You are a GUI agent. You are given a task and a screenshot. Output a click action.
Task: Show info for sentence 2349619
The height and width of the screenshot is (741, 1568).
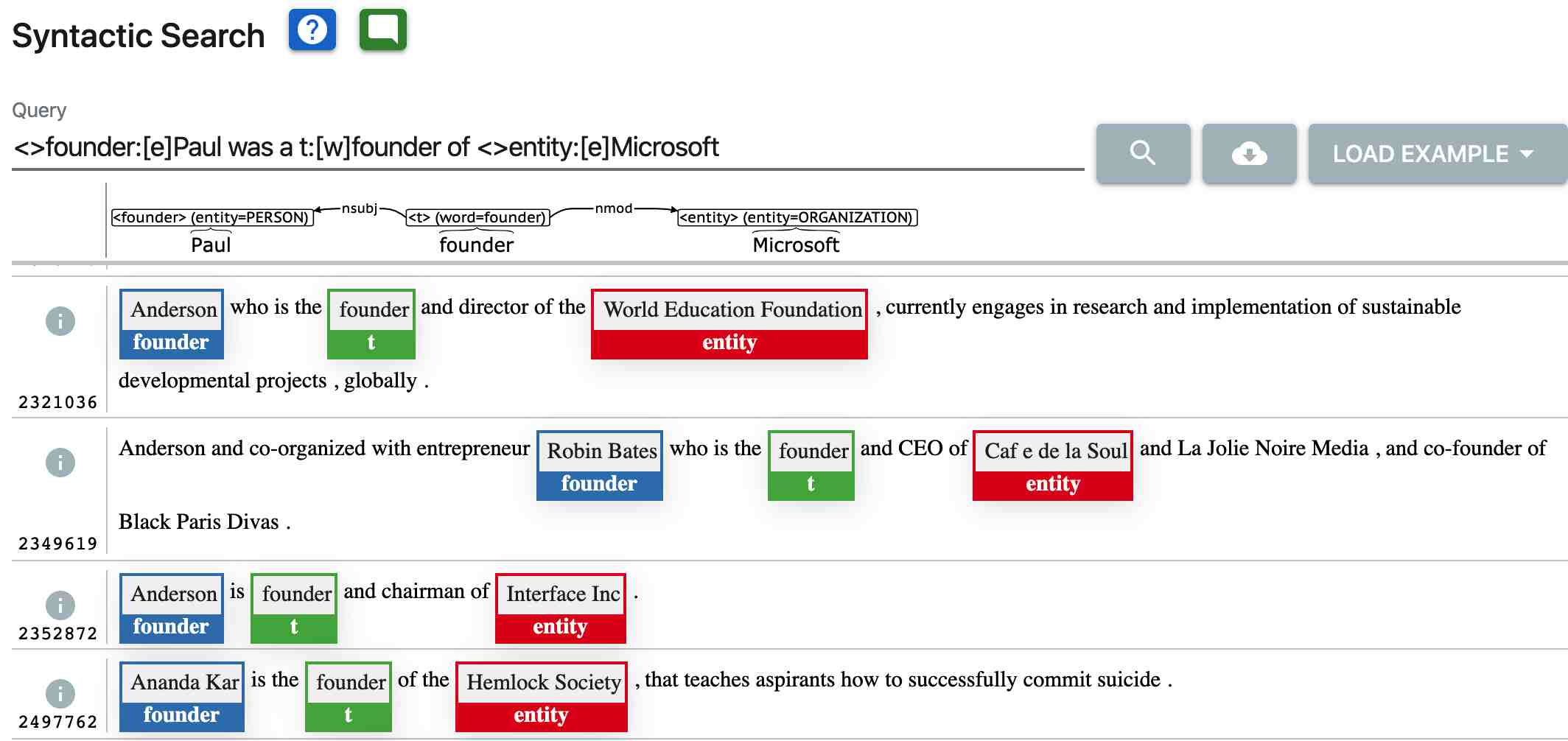pyautogui.click(x=60, y=463)
